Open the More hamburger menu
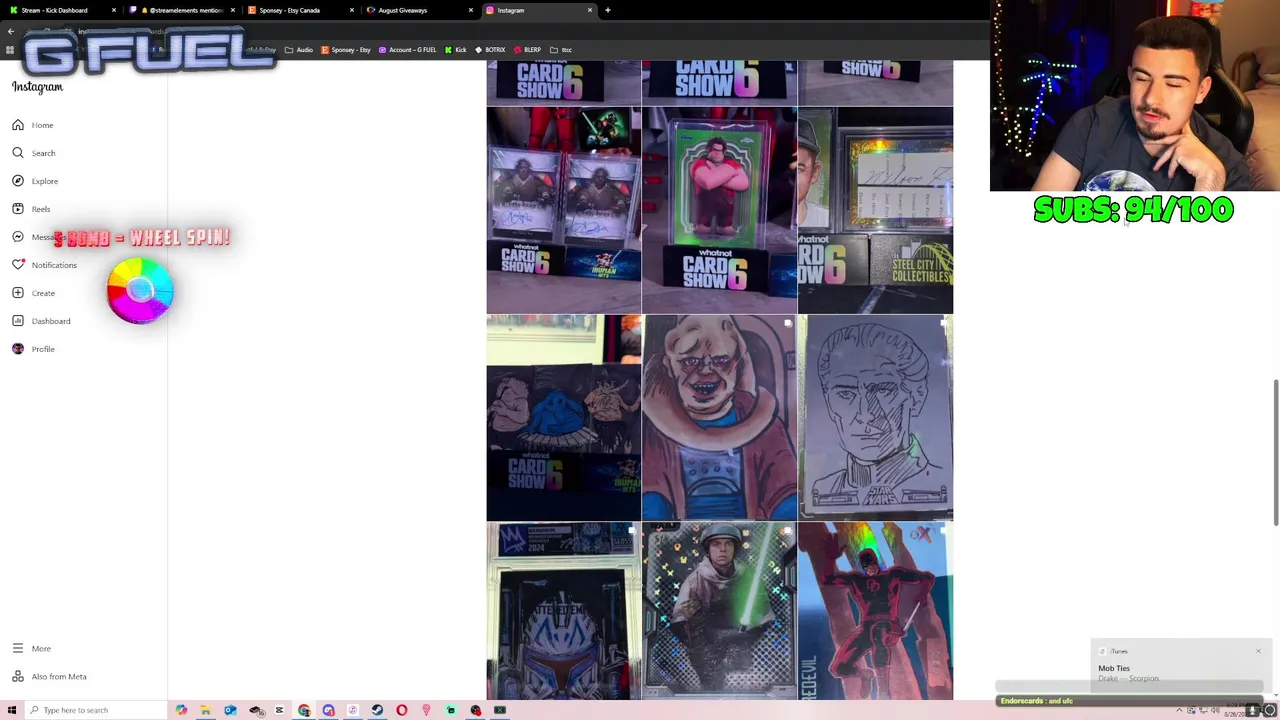This screenshot has width=1280, height=720. coord(18,648)
